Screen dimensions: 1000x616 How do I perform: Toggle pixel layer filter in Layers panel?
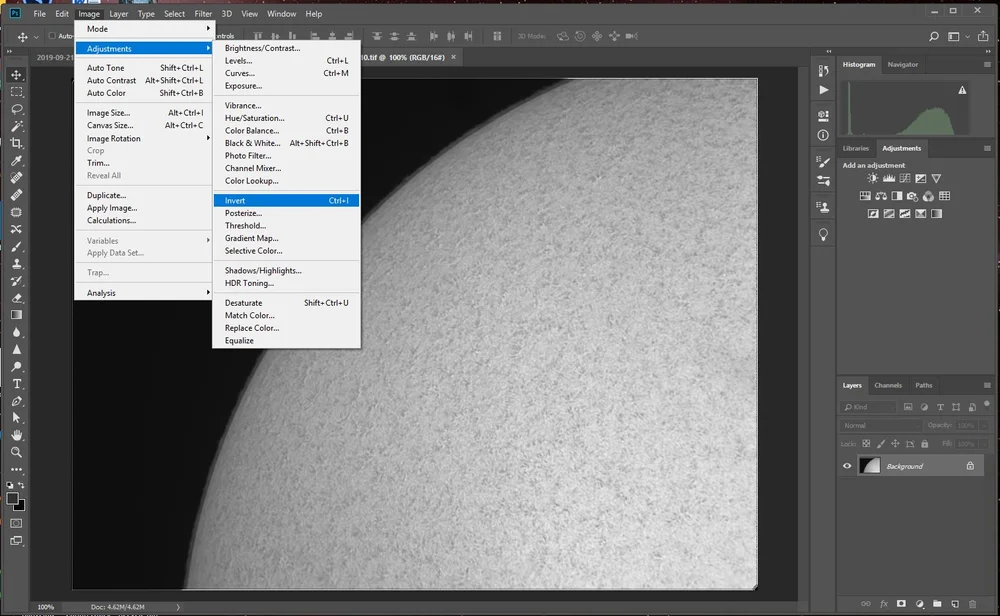point(908,407)
